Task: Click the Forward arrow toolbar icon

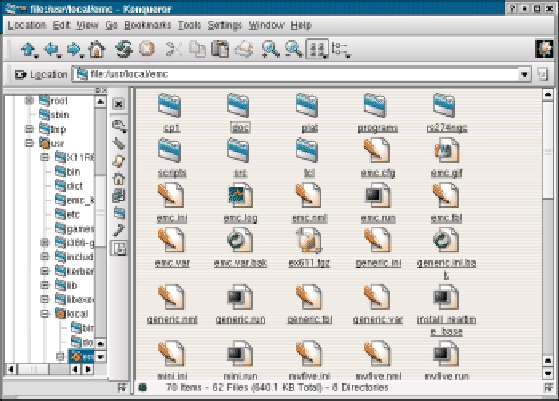Action: [x=73, y=49]
